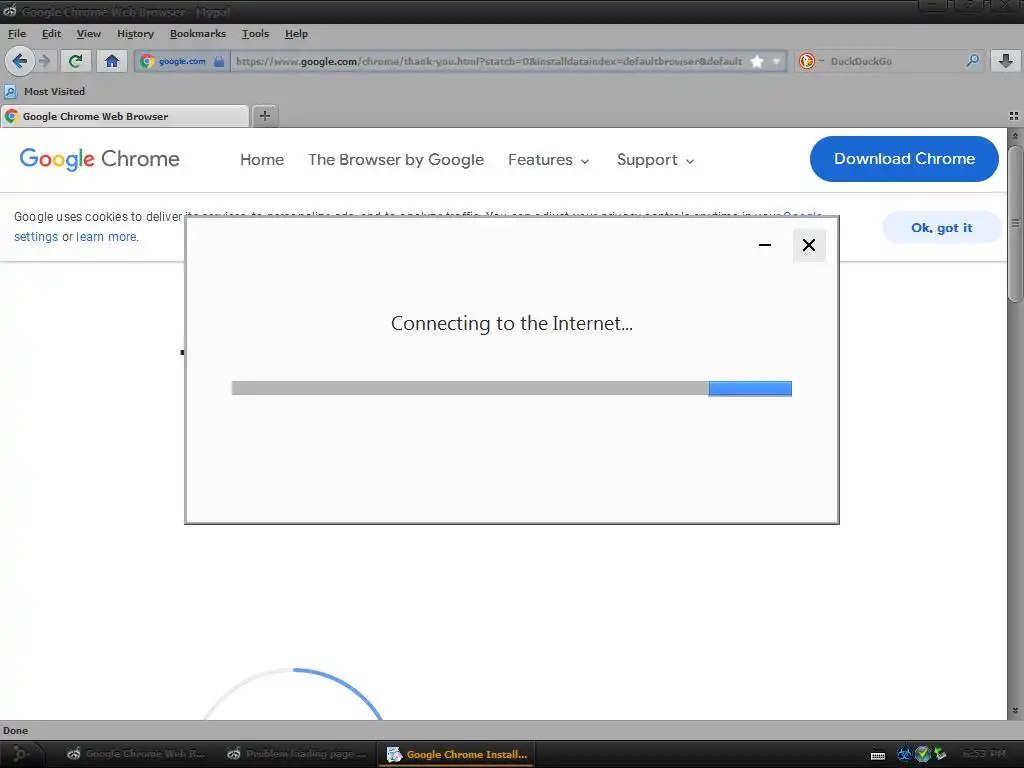Click the installer progress bar
Screen dimensions: 1024x768
[x=511, y=389]
